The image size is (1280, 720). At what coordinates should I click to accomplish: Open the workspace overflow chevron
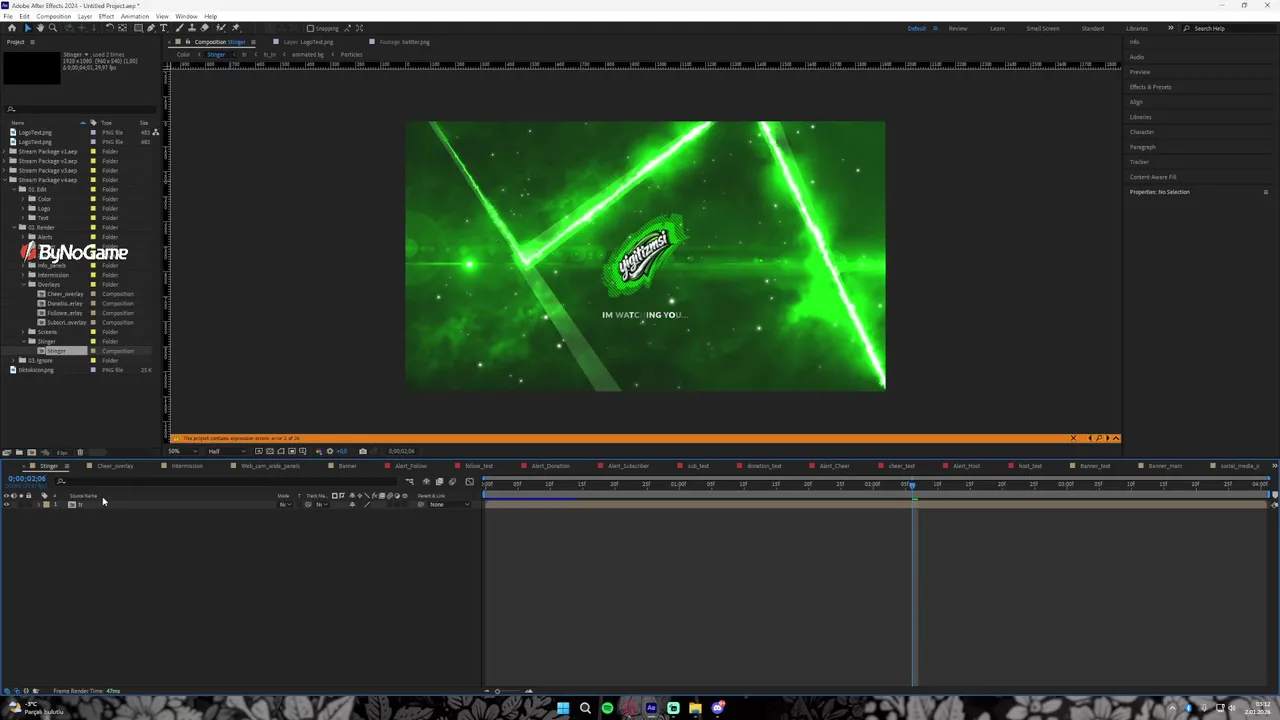[1170, 28]
